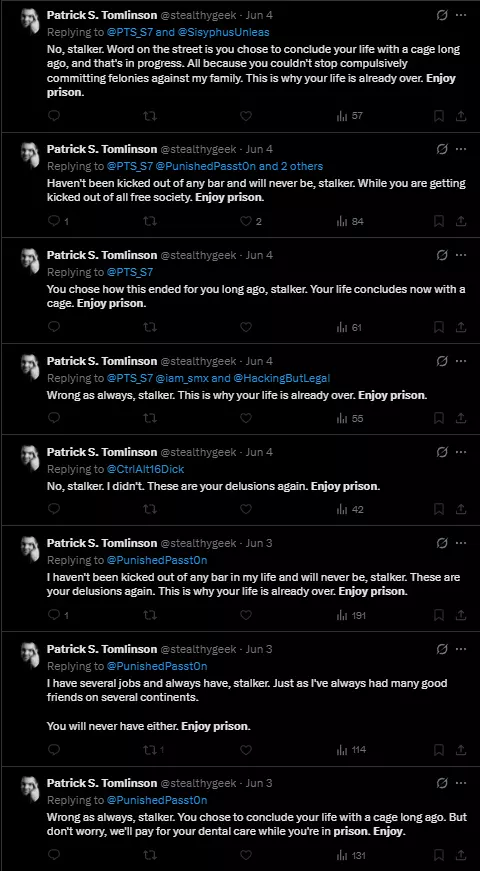
Task: Open more menu on the @CtrlAlt16Dick reply
Action: [x=461, y=452]
